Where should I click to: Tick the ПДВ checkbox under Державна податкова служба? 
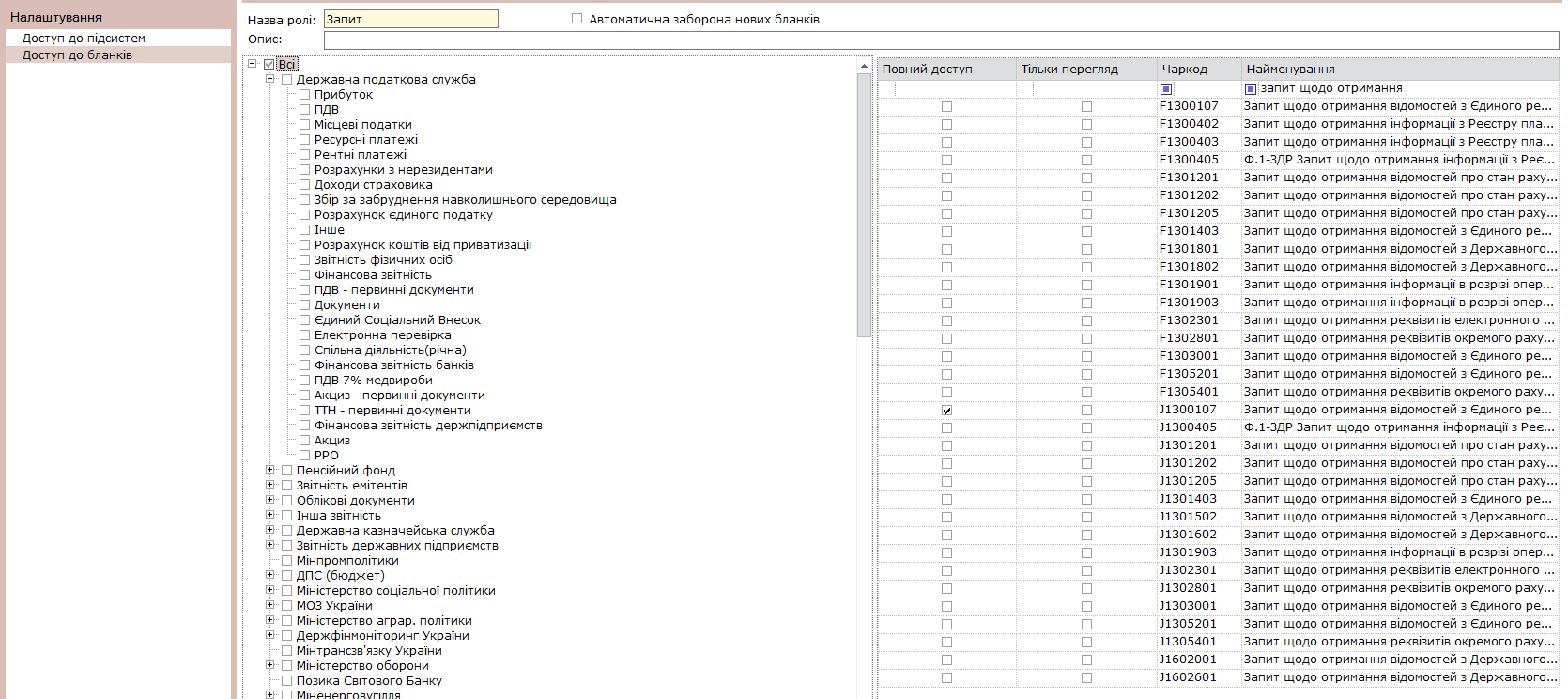pos(304,110)
